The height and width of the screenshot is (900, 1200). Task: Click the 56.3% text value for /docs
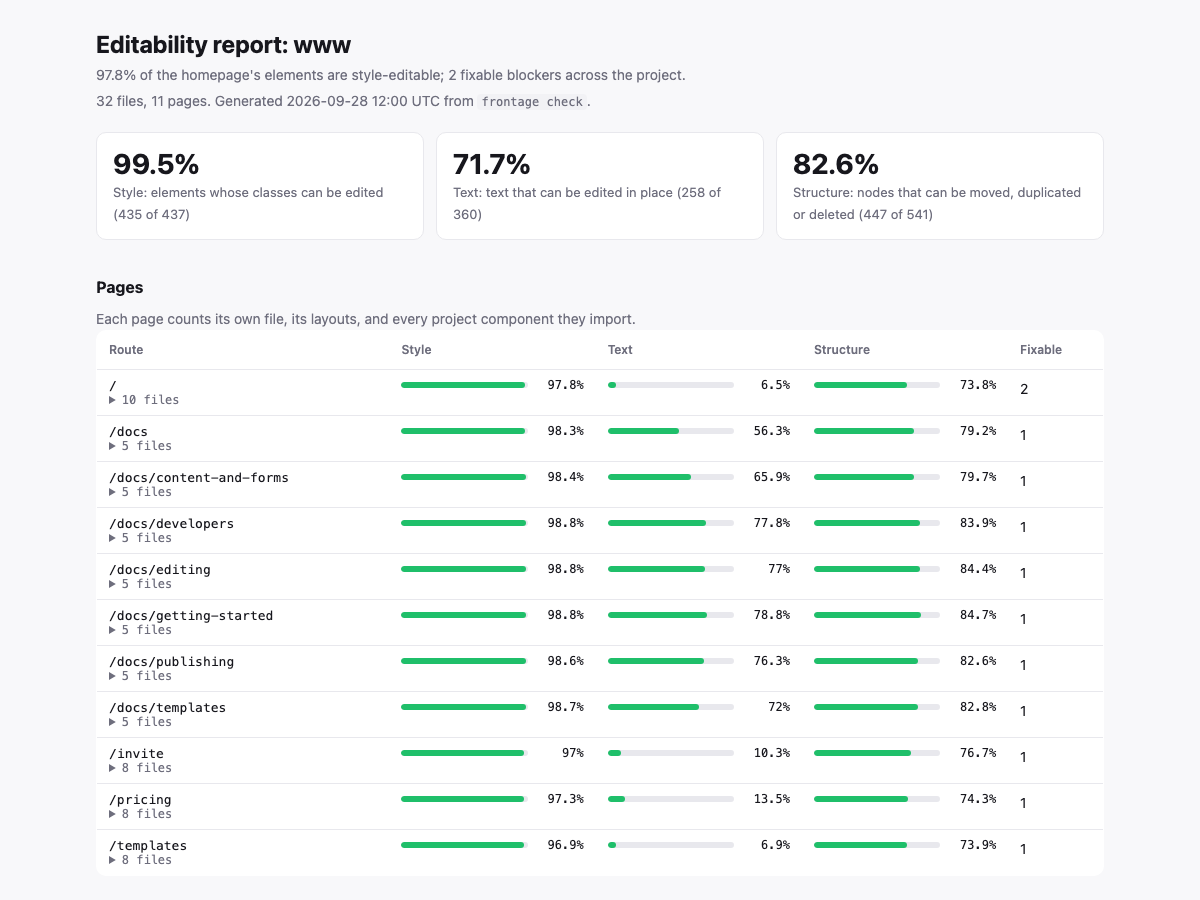pyautogui.click(x=772, y=431)
